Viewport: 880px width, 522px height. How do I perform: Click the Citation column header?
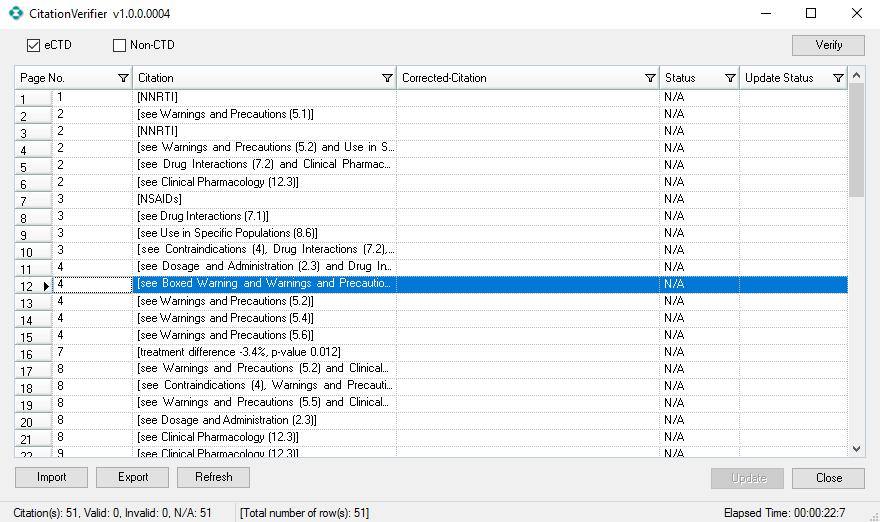pyautogui.click(x=264, y=78)
